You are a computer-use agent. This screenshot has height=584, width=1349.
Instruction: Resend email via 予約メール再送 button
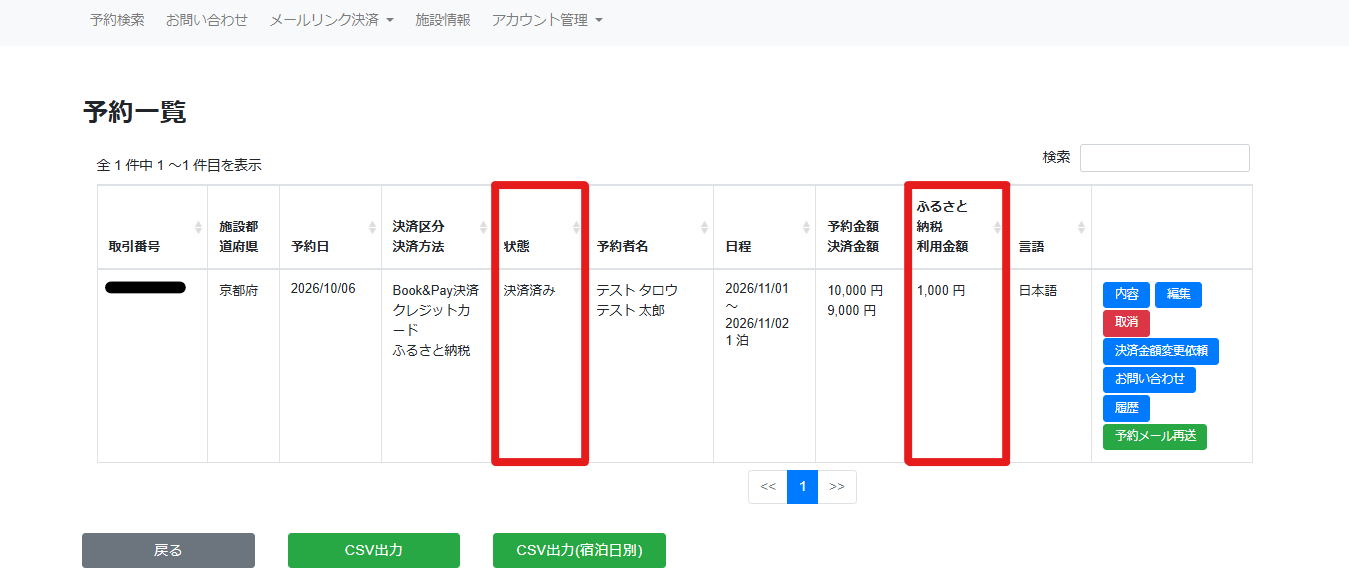click(x=1155, y=437)
